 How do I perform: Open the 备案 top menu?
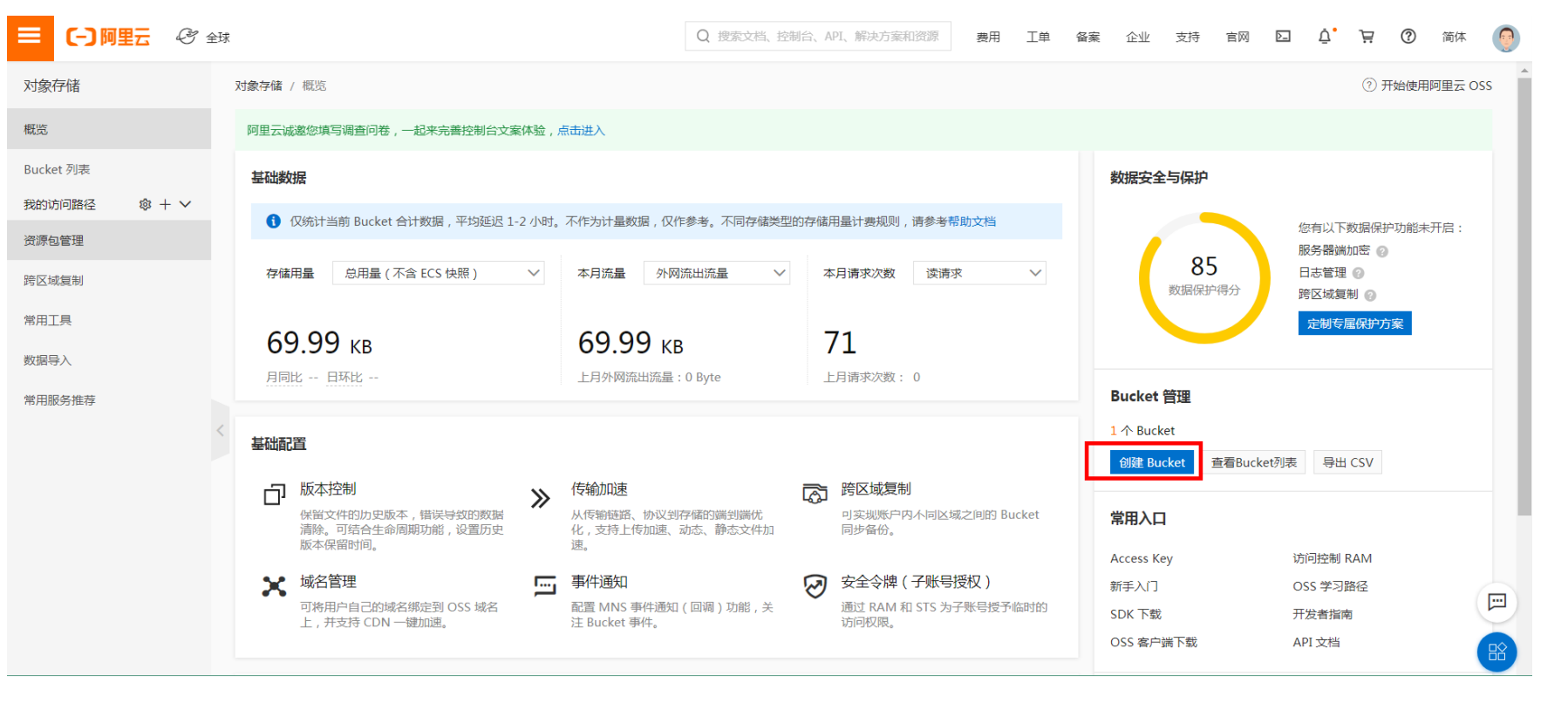[1087, 37]
